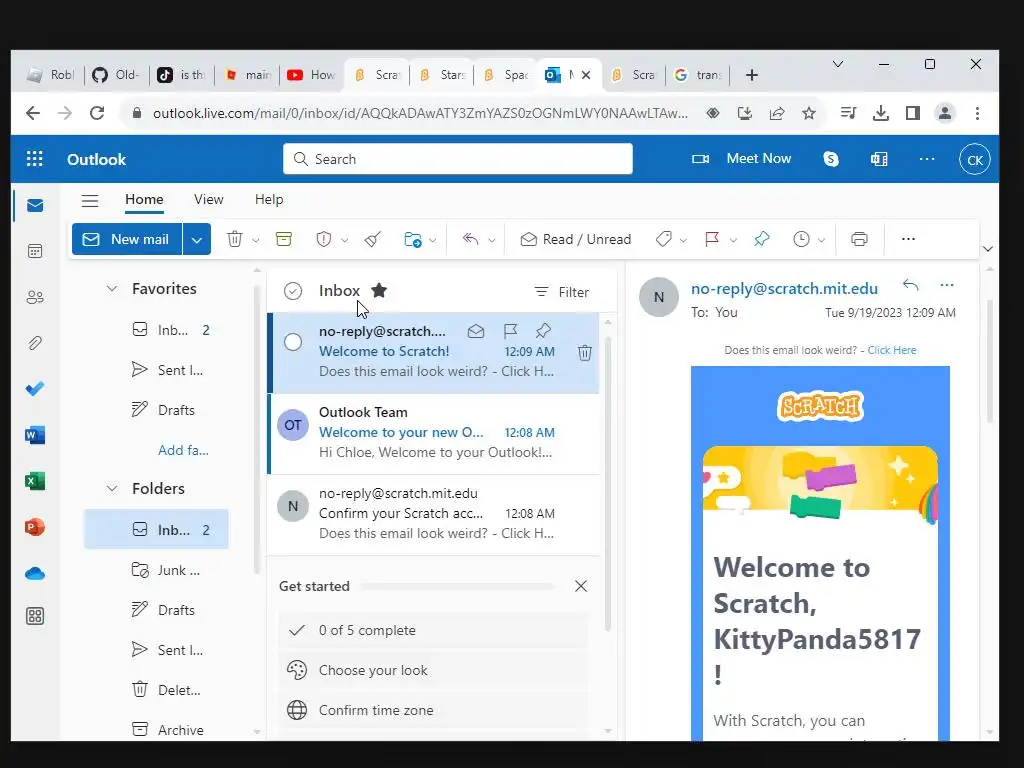Expand the ribbon chevron
Screen dimensions: 1024x768
[x=987, y=249]
